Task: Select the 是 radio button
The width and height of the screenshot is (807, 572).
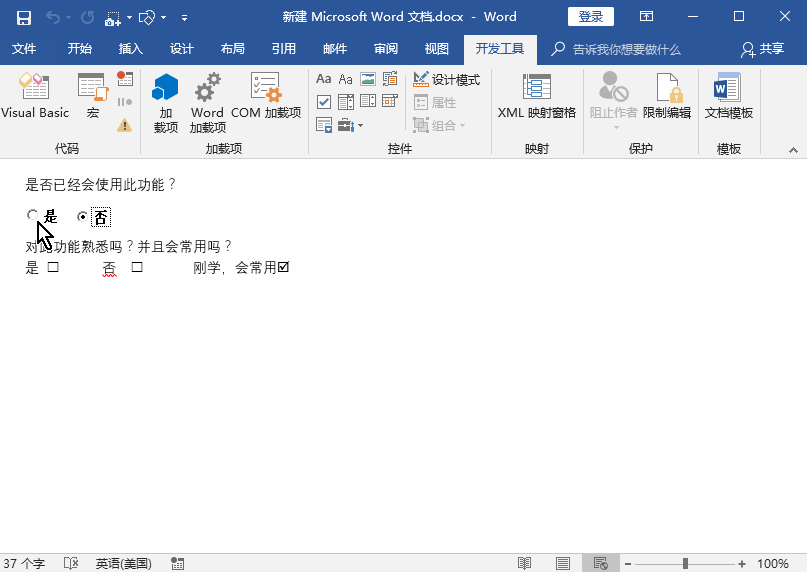Action: (33, 216)
